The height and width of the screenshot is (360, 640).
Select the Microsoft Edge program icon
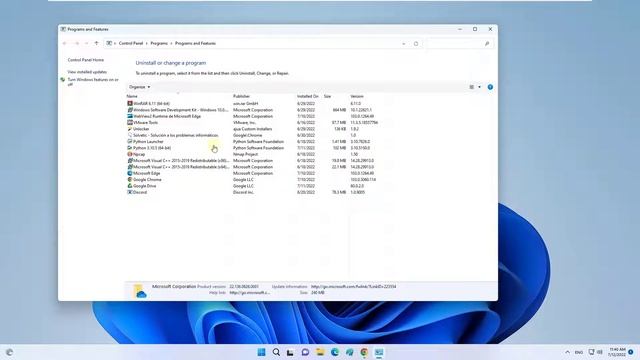coord(130,173)
